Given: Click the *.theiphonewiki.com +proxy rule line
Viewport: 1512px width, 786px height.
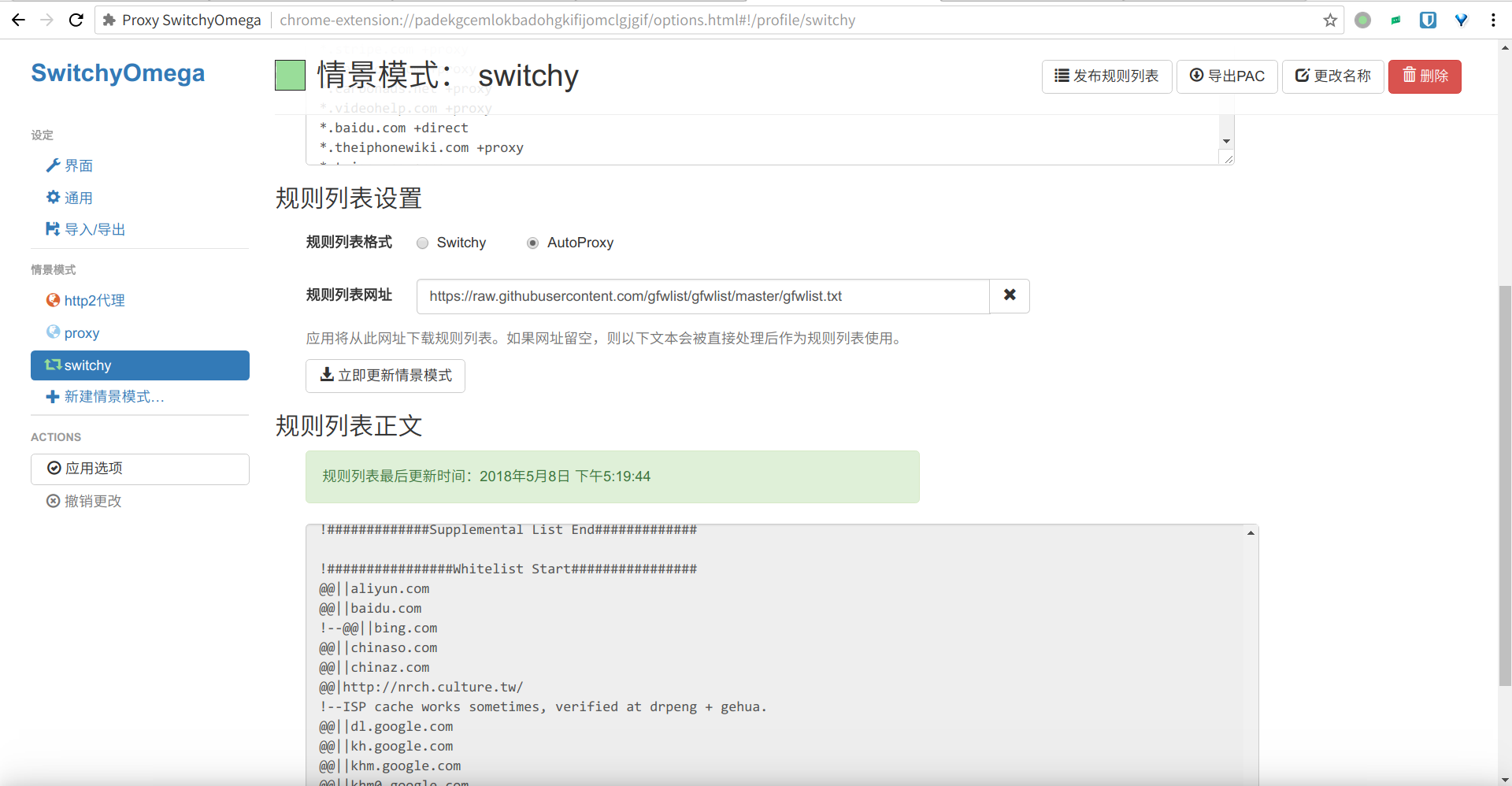Looking at the screenshot, I should [x=421, y=147].
